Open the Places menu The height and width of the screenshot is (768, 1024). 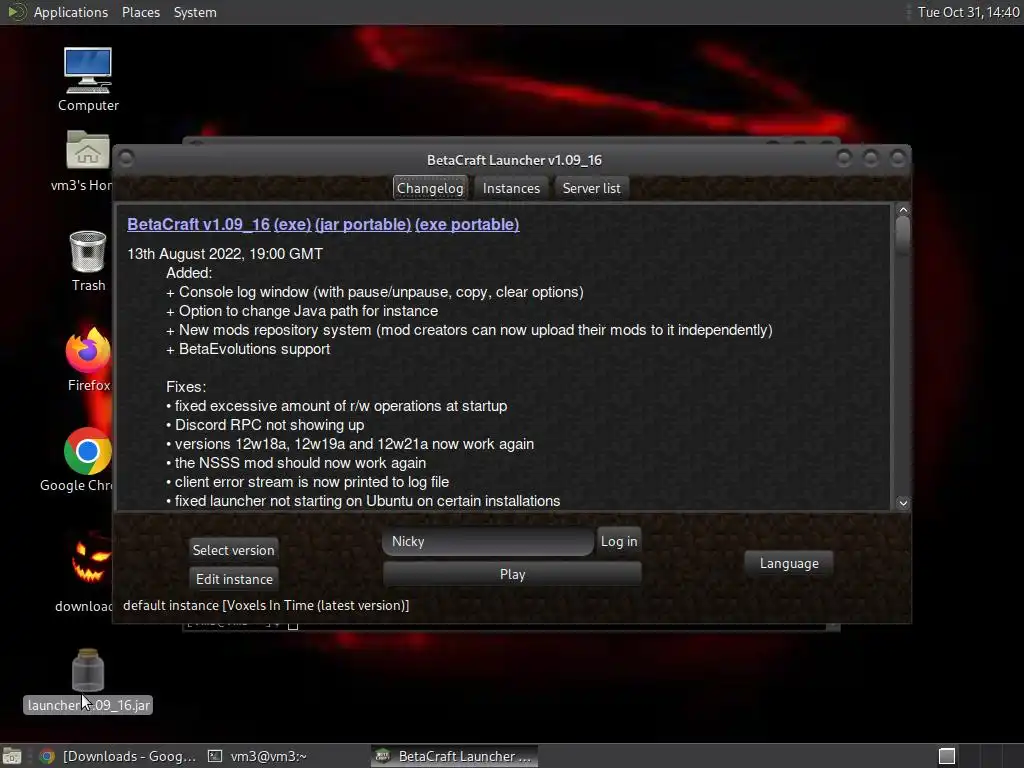tap(141, 12)
